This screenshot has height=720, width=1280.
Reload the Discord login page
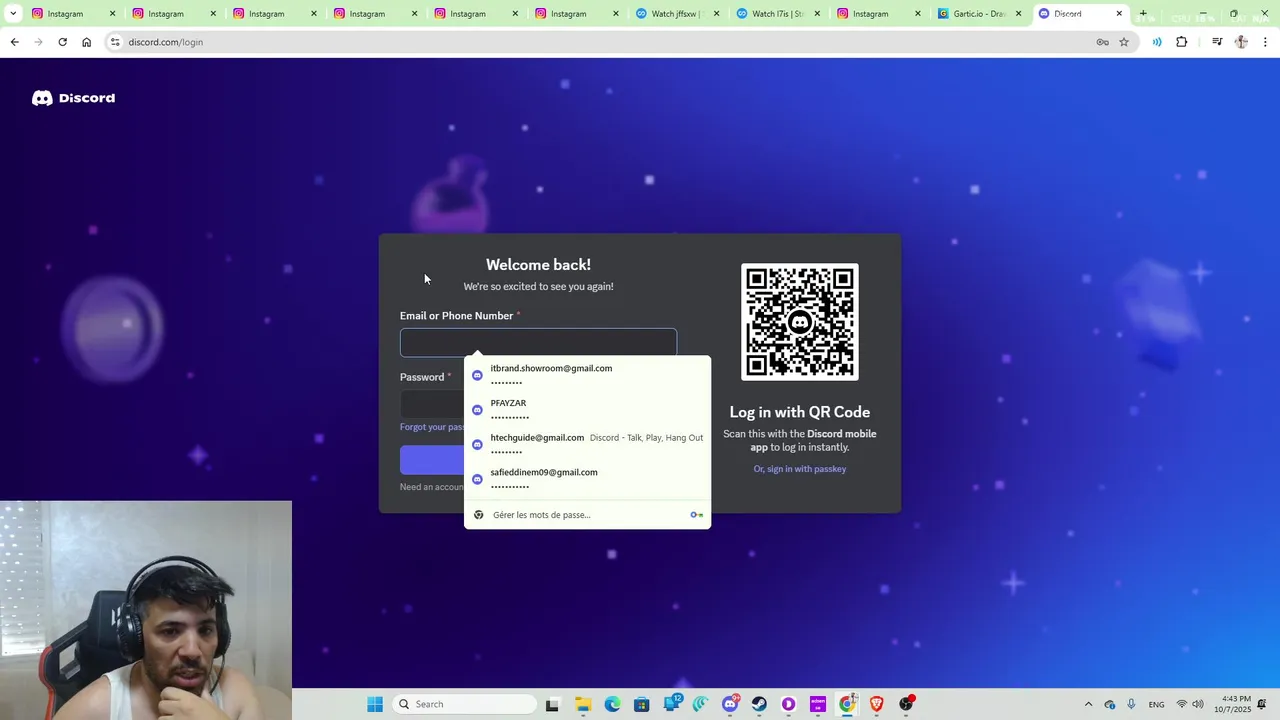coord(62,42)
